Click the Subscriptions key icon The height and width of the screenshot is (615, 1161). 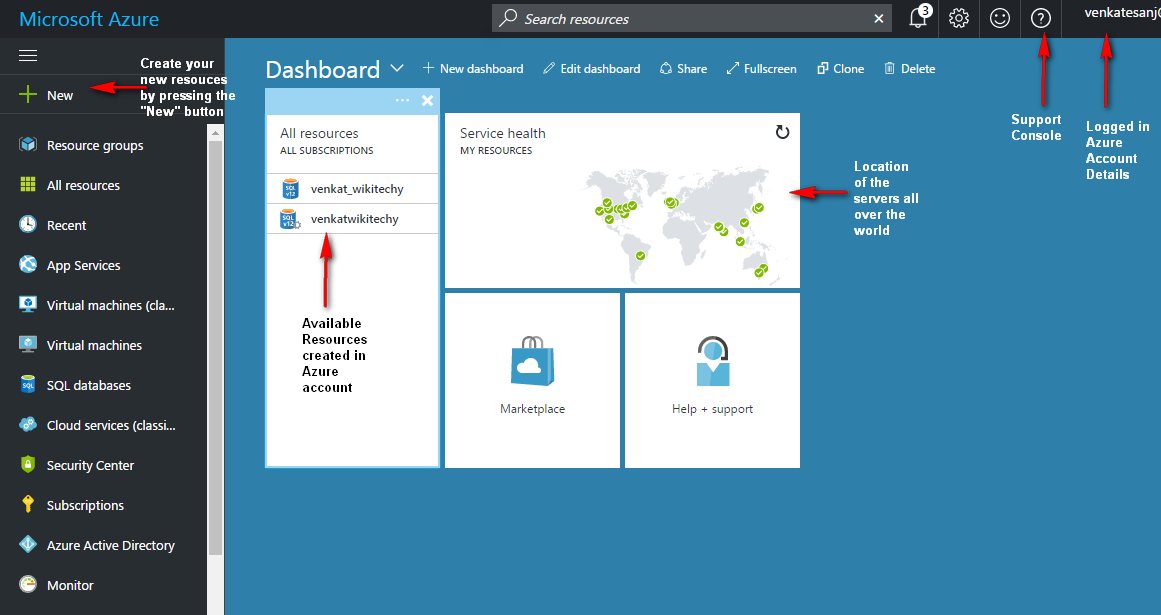[28, 504]
